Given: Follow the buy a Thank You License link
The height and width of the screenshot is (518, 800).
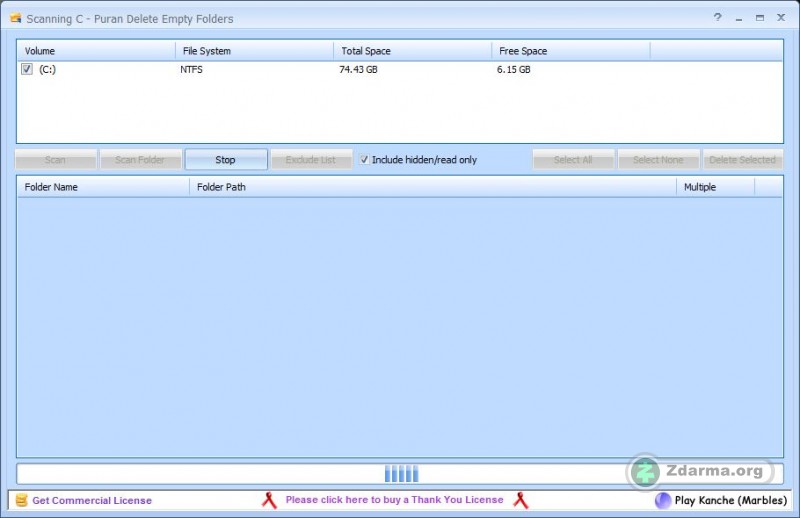Looking at the screenshot, I should point(394,500).
